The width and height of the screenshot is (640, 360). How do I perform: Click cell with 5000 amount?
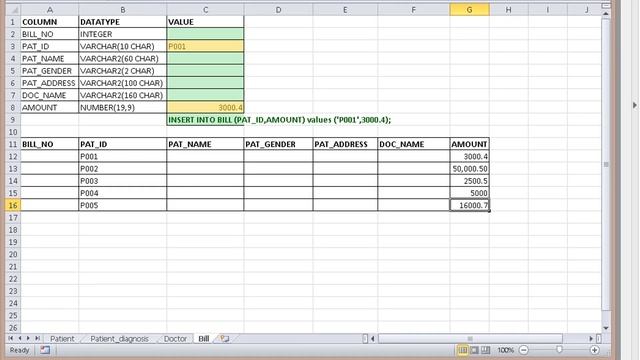tap(469, 193)
